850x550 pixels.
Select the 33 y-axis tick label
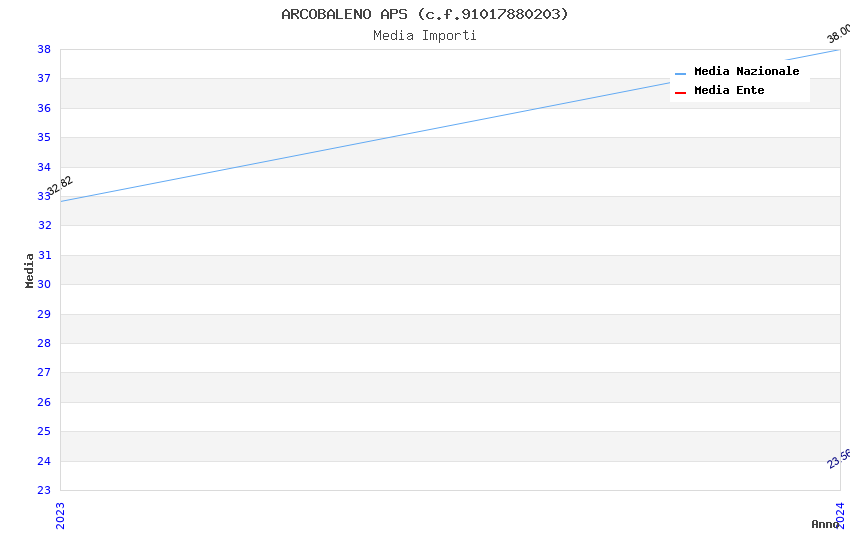tap(44, 196)
